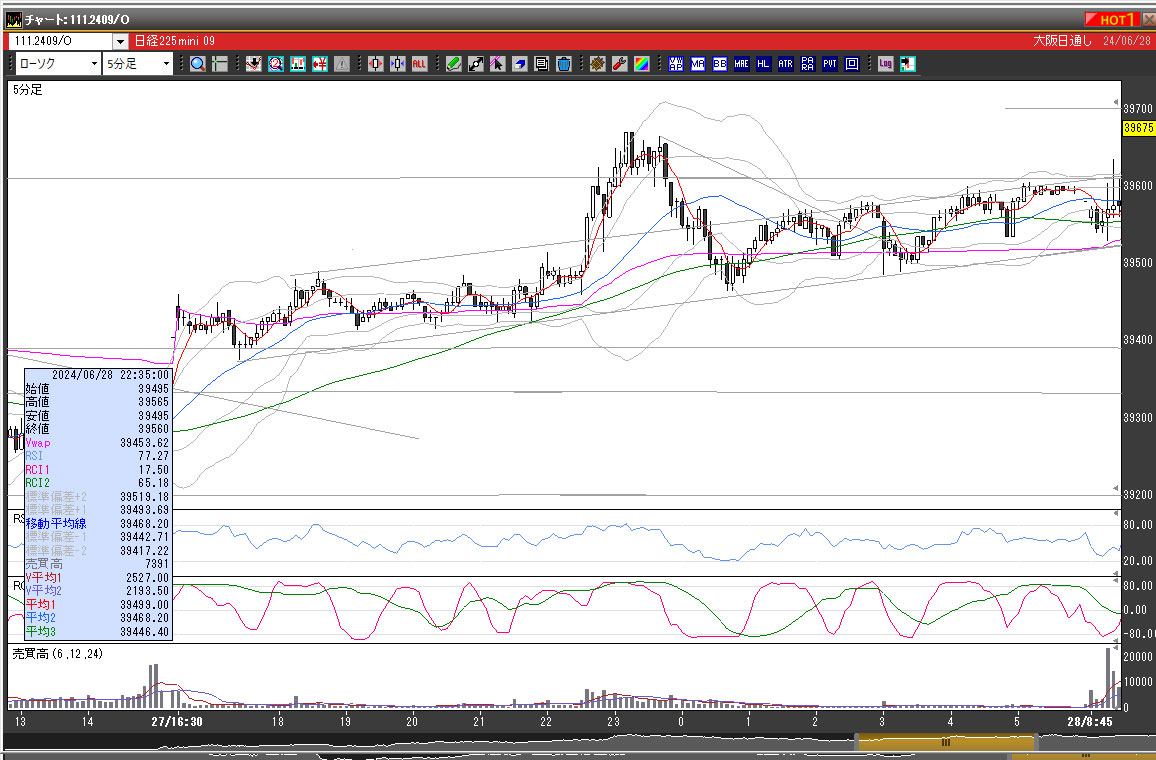Click the red ALL display icon
1156x760 pixels.
click(419, 64)
